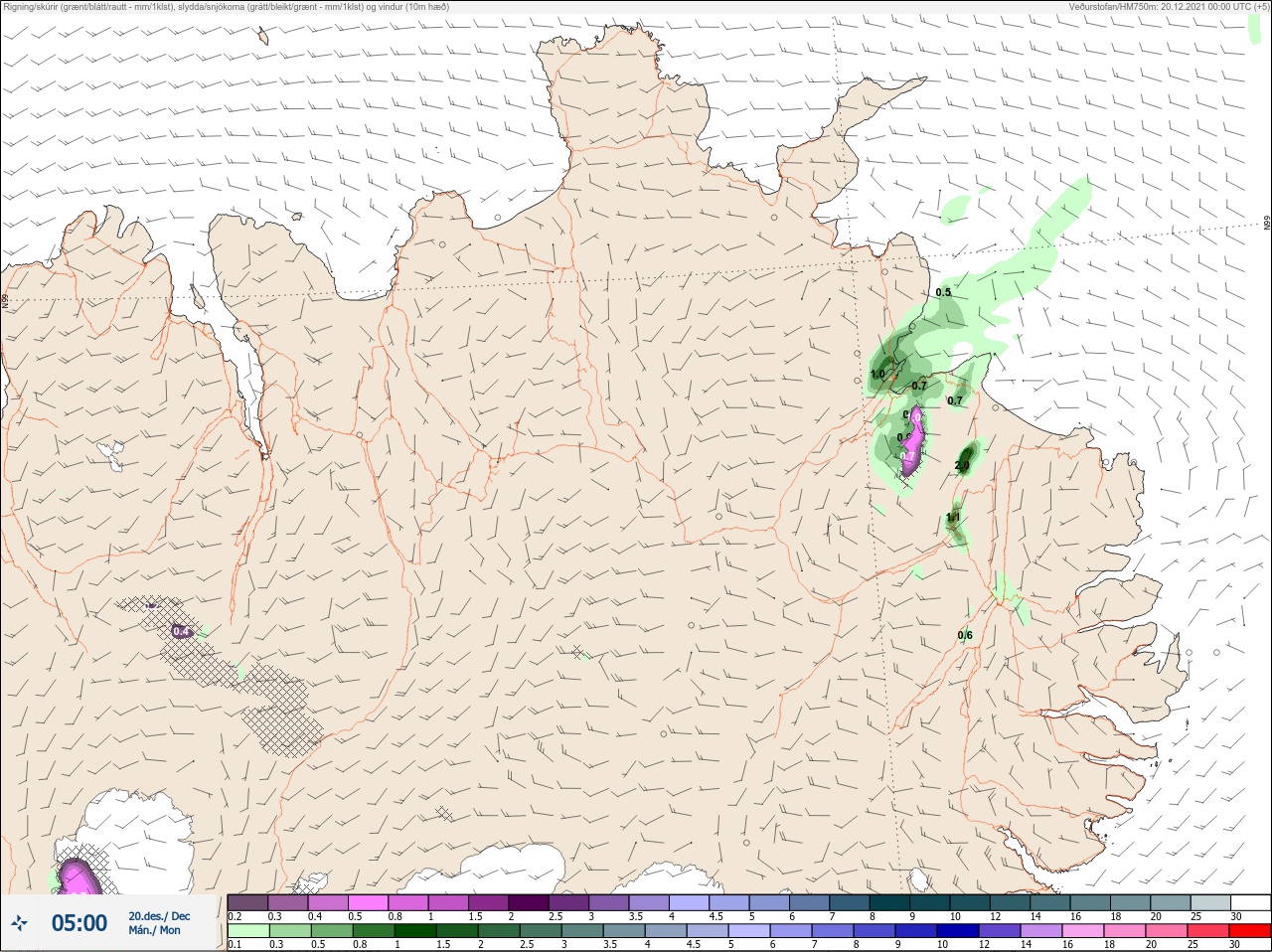Click the Veðurstofan logo icon beside the time
The image size is (1272, 952).
[x=19, y=923]
